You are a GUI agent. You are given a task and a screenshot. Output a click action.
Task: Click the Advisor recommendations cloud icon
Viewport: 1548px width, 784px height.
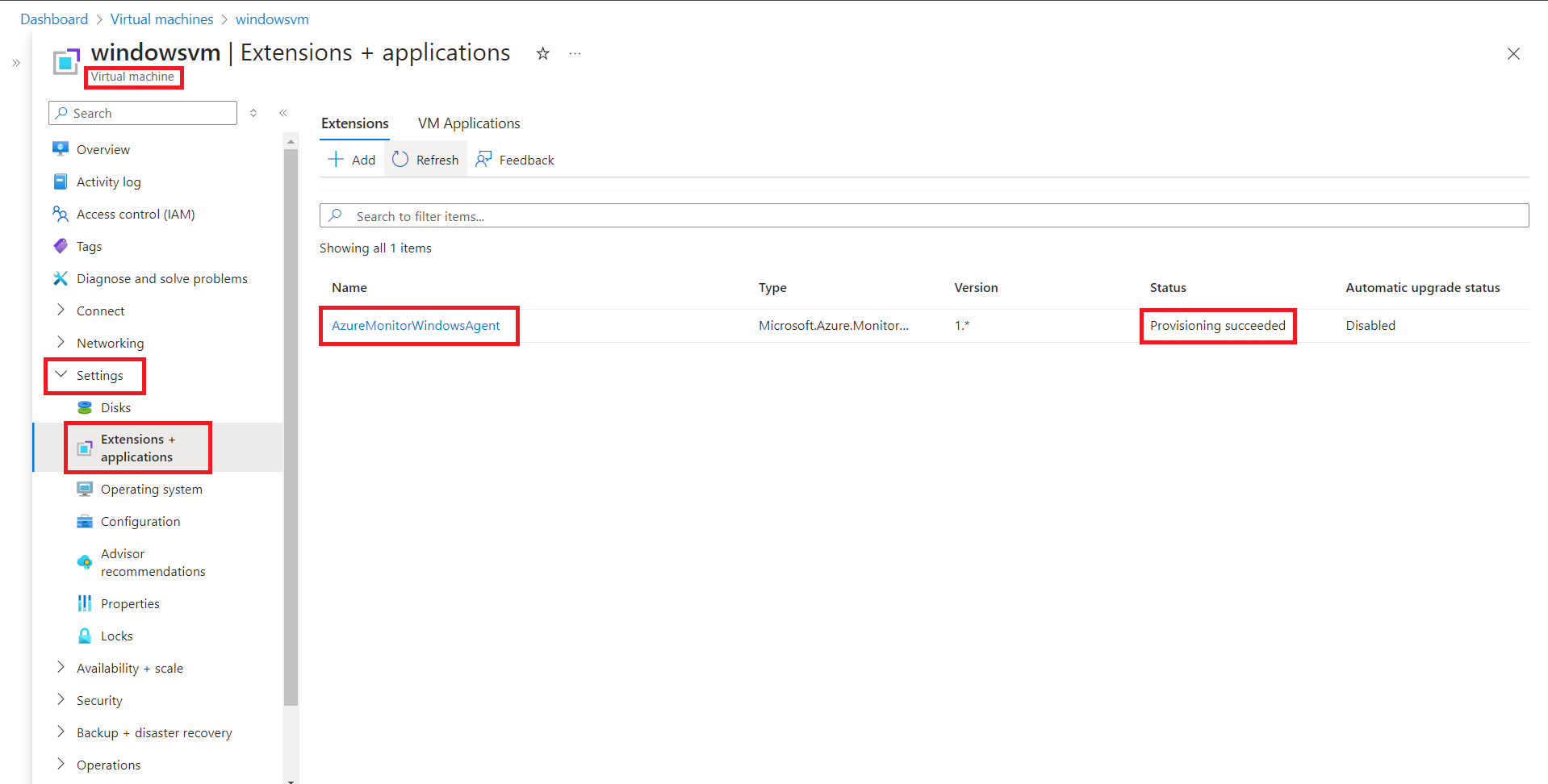[85, 562]
